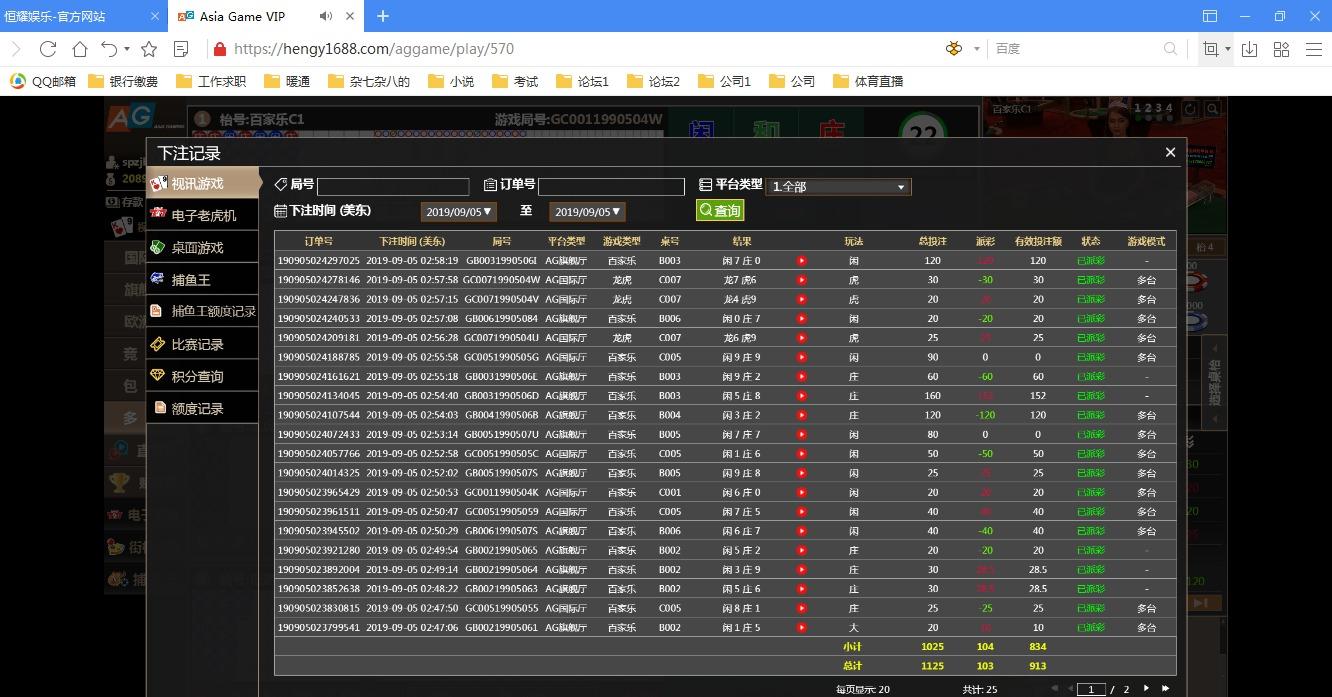Close the 下注记录 dialog
This screenshot has height=697, width=1332.
click(1170, 153)
